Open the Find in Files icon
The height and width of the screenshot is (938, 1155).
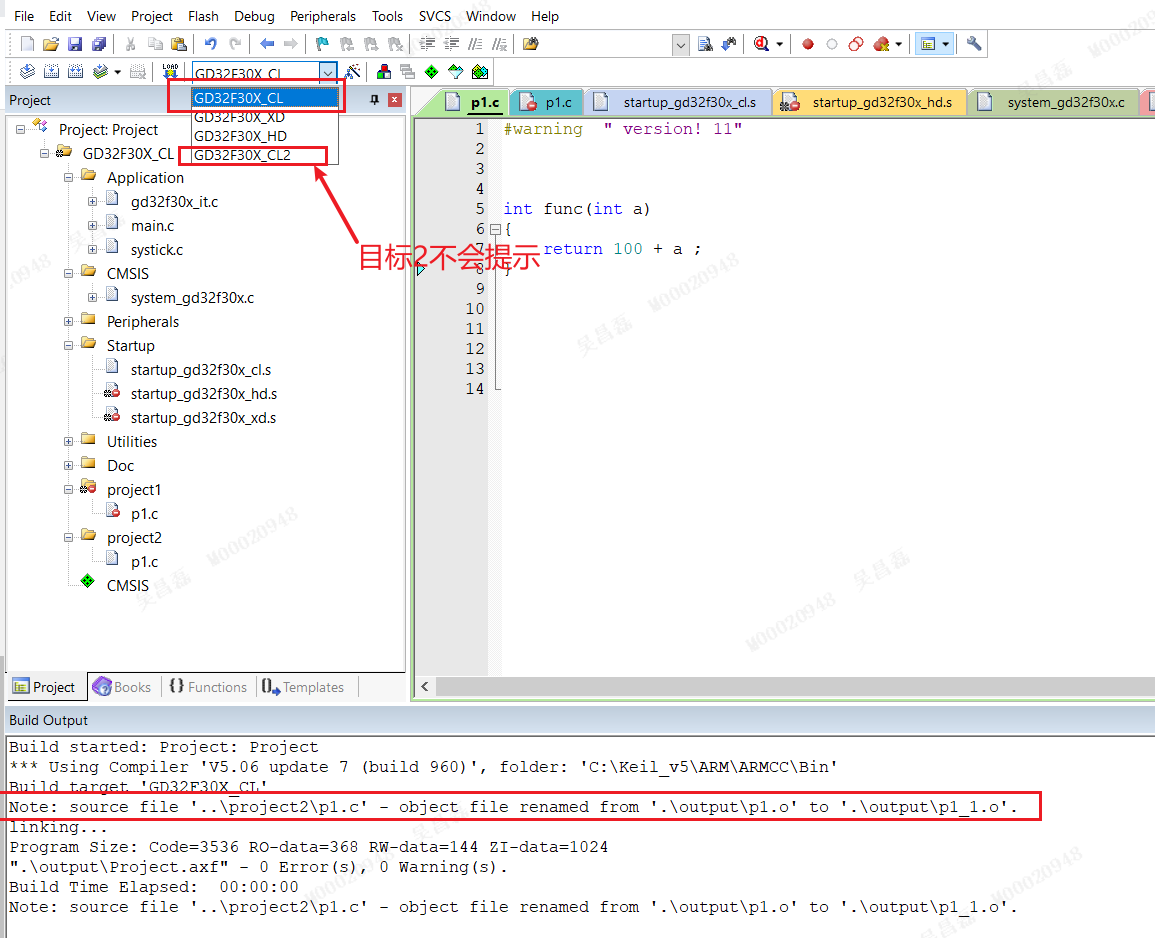530,44
